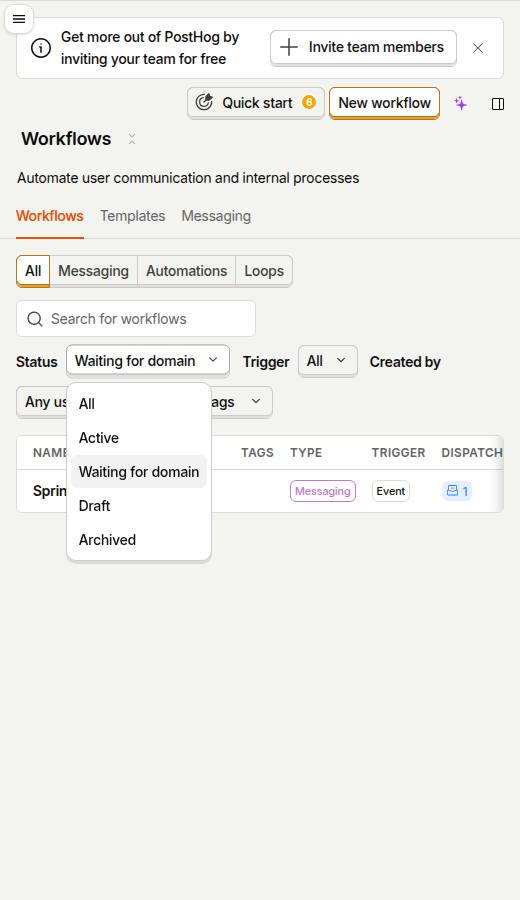This screenshot has height=900, width=520.
Task: Click the Created by label
Action: [x=405, y=362]
